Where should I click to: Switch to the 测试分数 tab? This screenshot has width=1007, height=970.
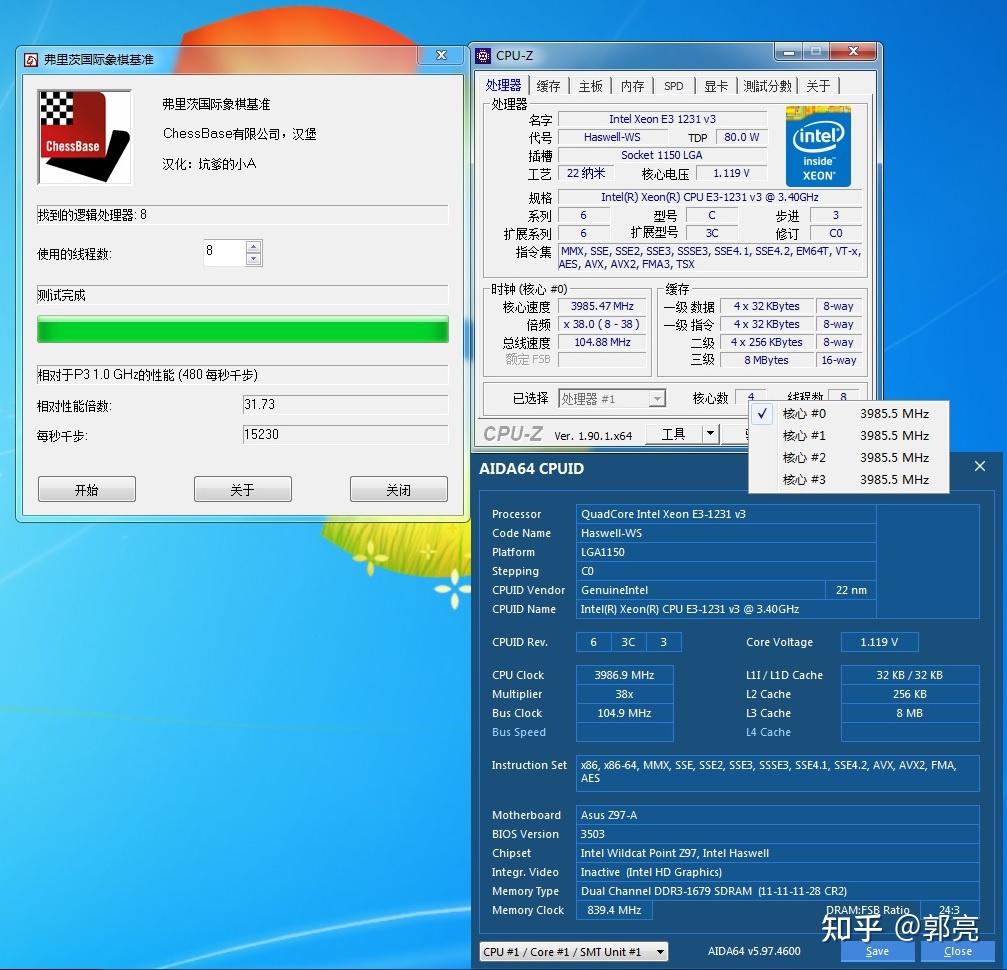pyautogui.click(x=768, y=86)
